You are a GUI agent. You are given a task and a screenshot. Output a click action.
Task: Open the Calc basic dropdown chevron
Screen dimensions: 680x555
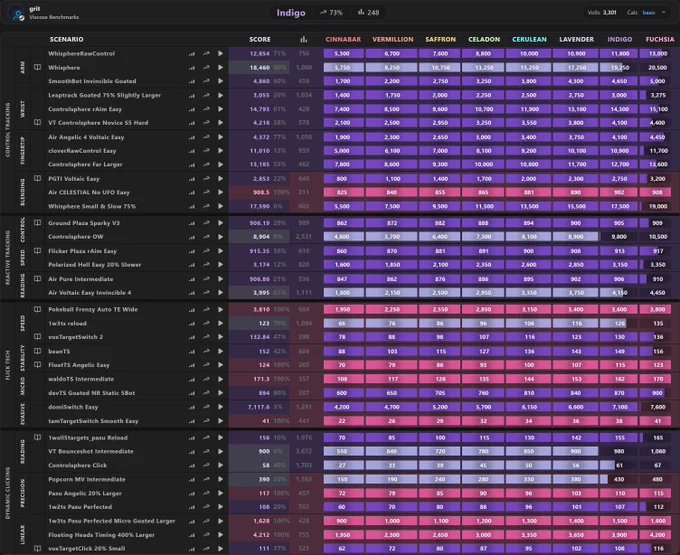coord(664,13)
